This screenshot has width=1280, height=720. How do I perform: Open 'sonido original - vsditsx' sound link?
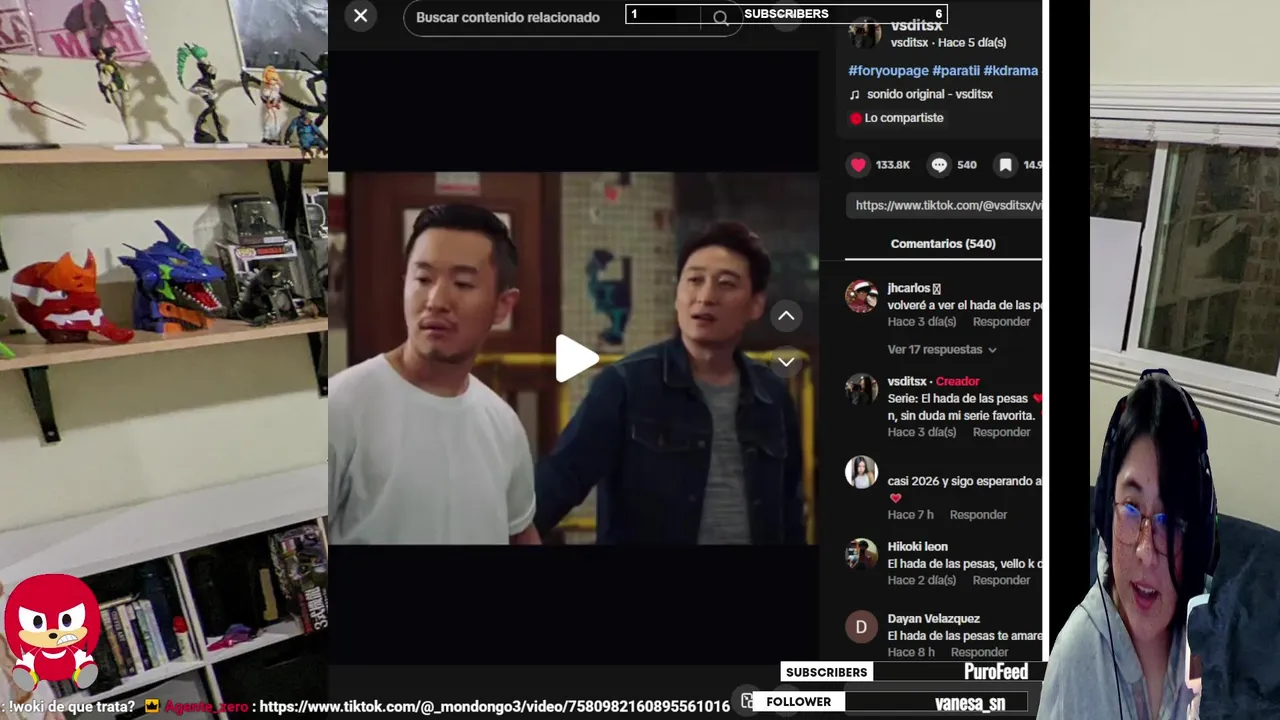pos(930,94)
